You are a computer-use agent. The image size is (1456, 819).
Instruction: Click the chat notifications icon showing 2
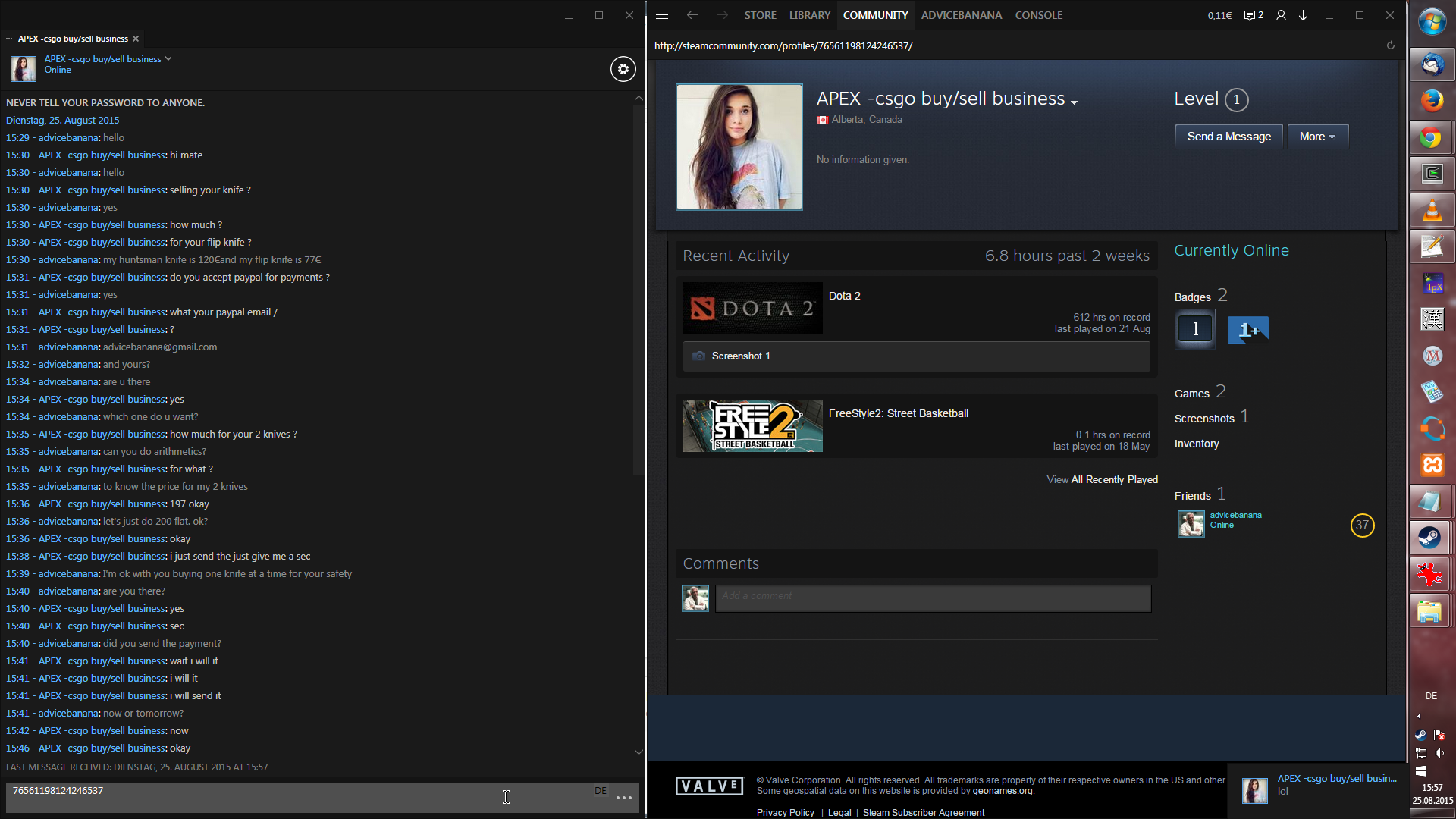[1253, 15]
